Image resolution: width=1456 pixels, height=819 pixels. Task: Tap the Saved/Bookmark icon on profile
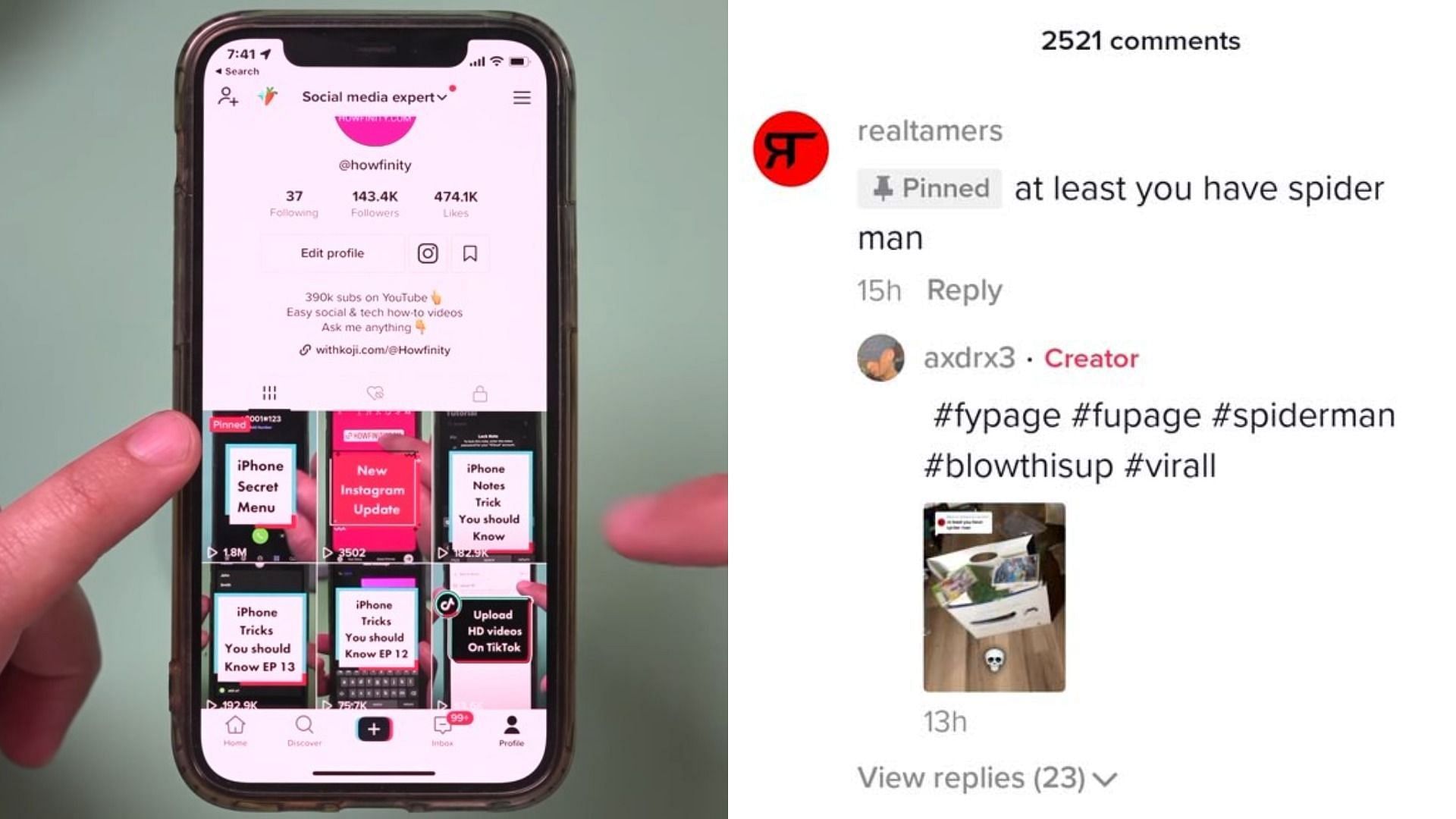tap(469, 253)
